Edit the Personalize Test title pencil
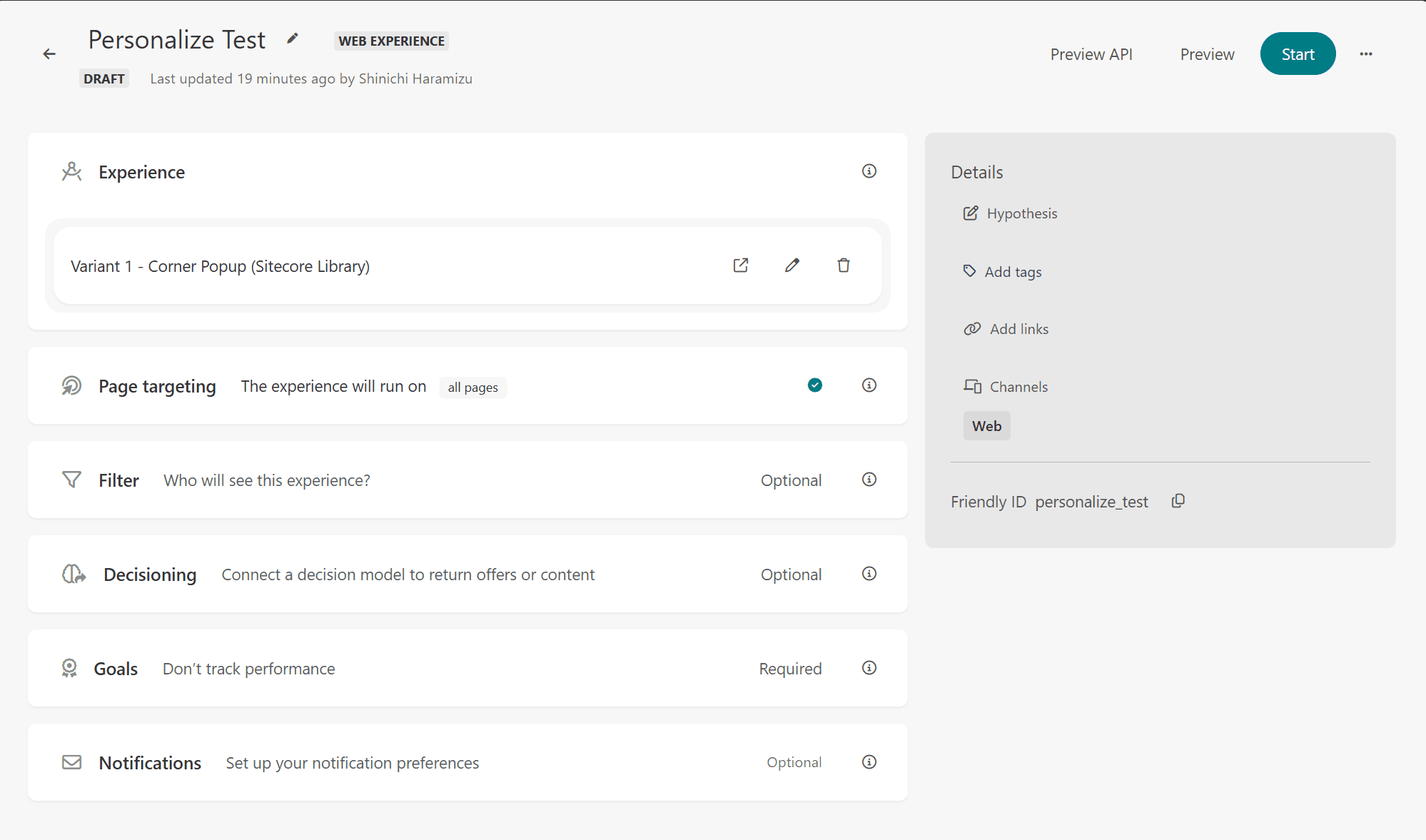 [x=293, y=39]
